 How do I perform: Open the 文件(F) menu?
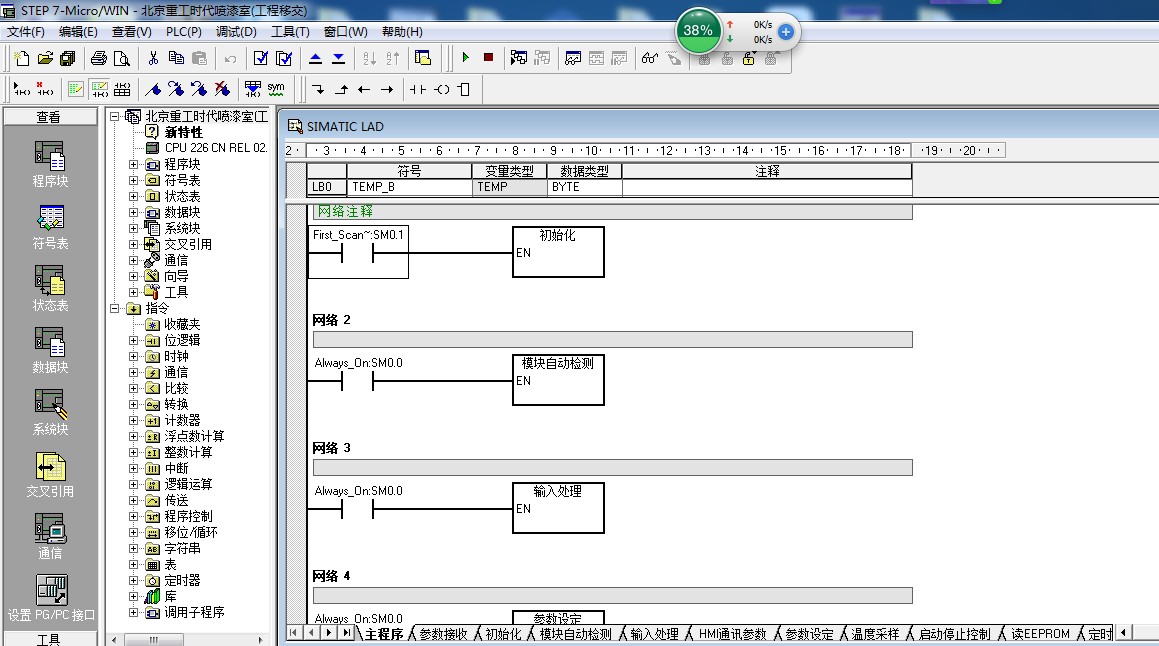(26, 32)
